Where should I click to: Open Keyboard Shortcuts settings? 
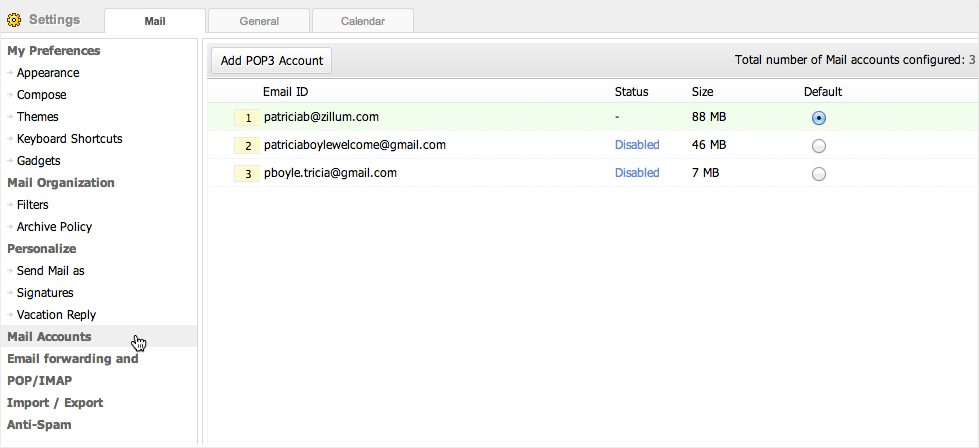[69, 139]
